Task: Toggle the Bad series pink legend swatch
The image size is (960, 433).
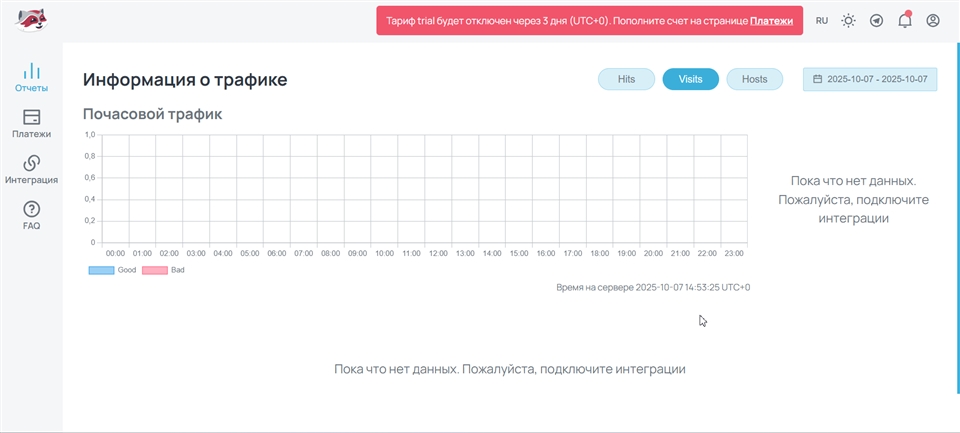Action: click(x=154, y=270)
